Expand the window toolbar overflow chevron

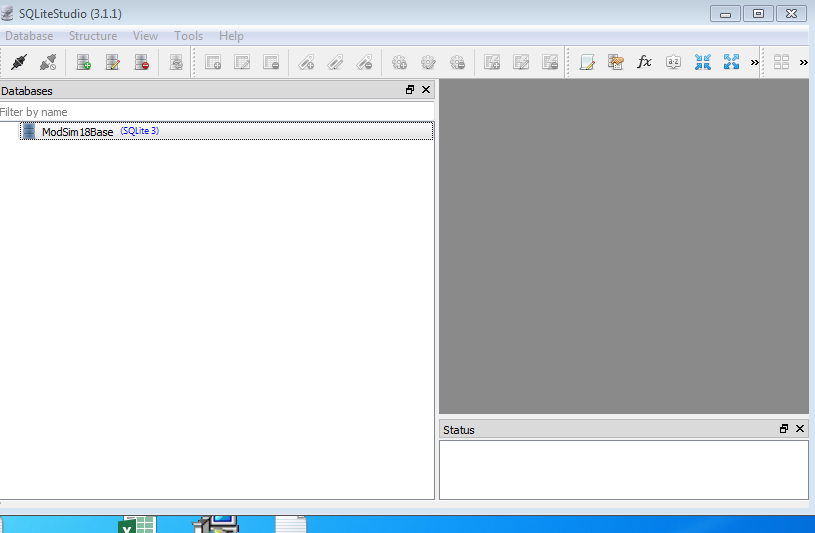pyautogui.click(x=804, y=62)
